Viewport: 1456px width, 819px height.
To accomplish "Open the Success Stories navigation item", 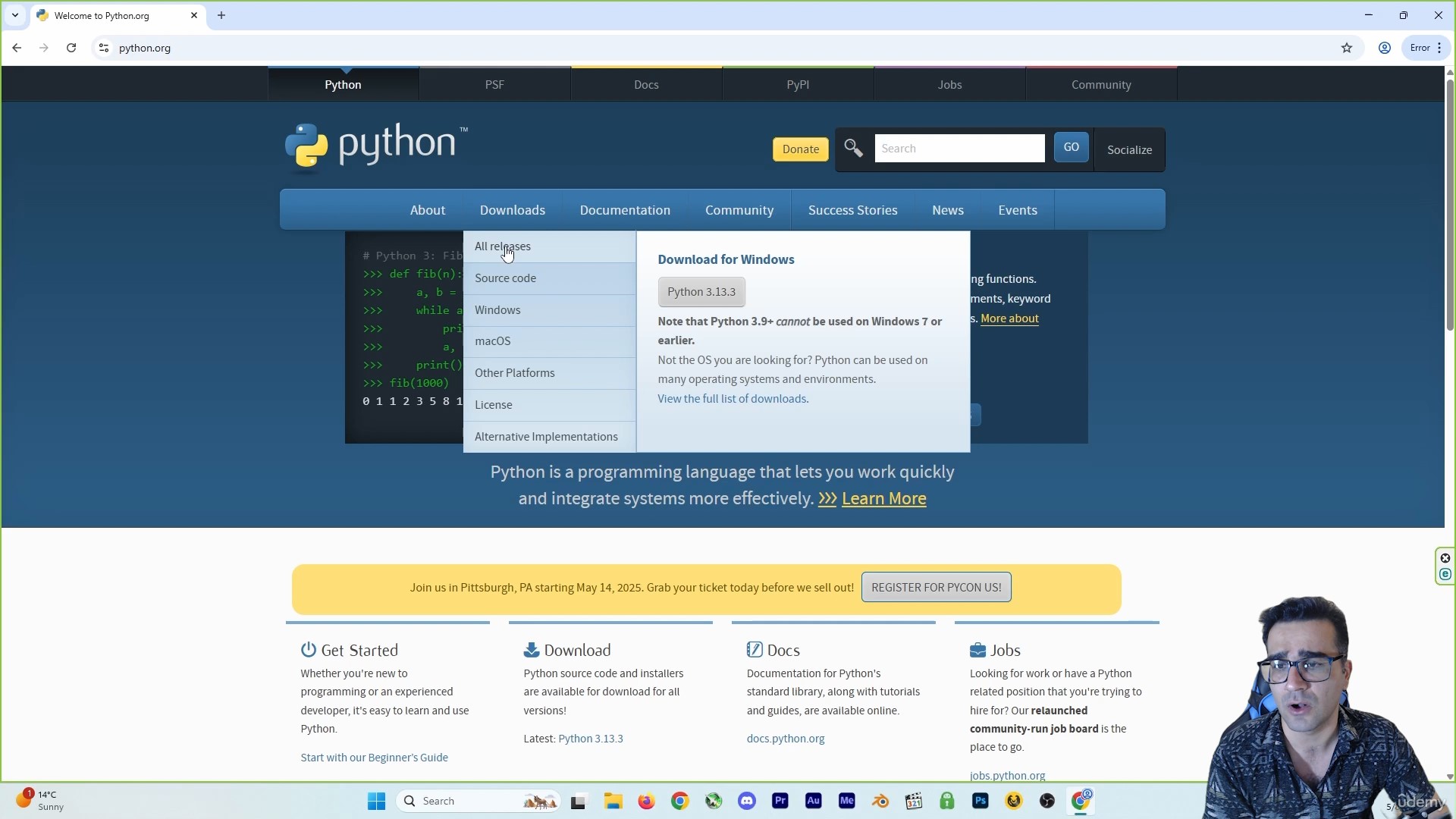I will click(852, 210).
